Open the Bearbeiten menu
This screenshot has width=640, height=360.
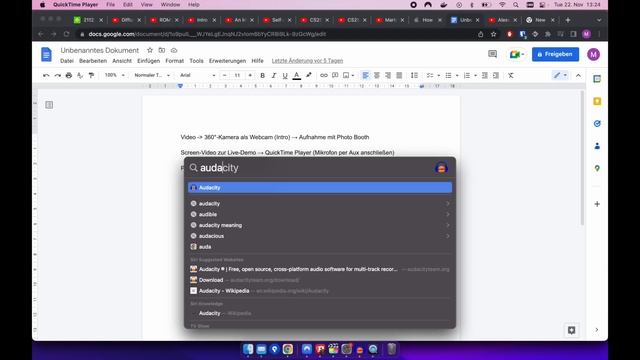[x=93, y=61]
